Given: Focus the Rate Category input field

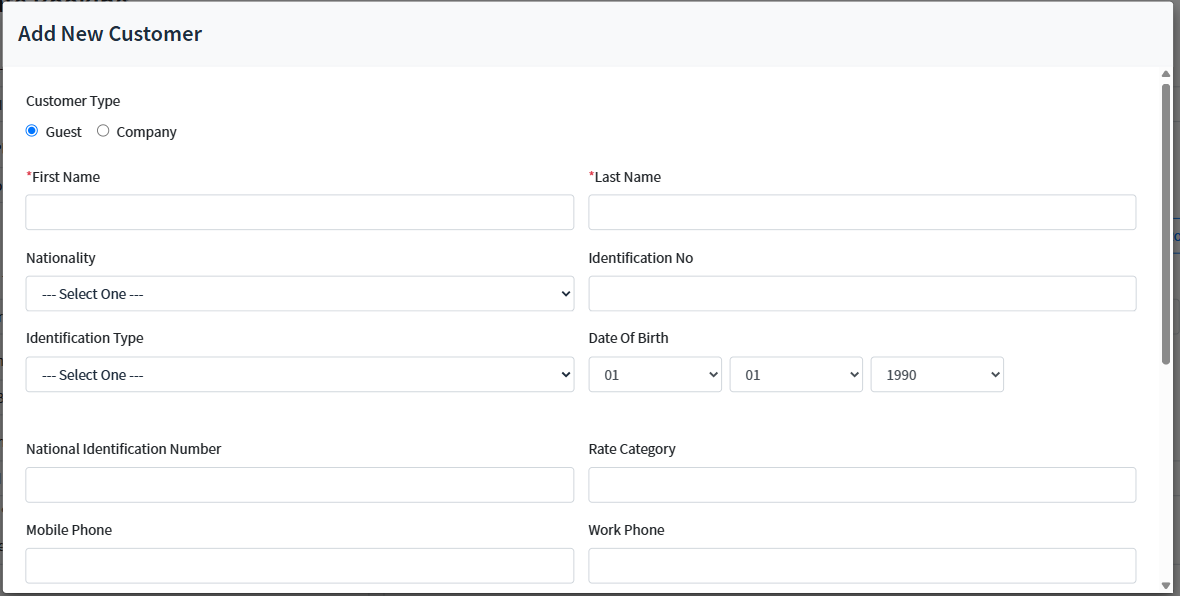Looking at the screenshot, I should pyautogui.click(x=862, y=485).
